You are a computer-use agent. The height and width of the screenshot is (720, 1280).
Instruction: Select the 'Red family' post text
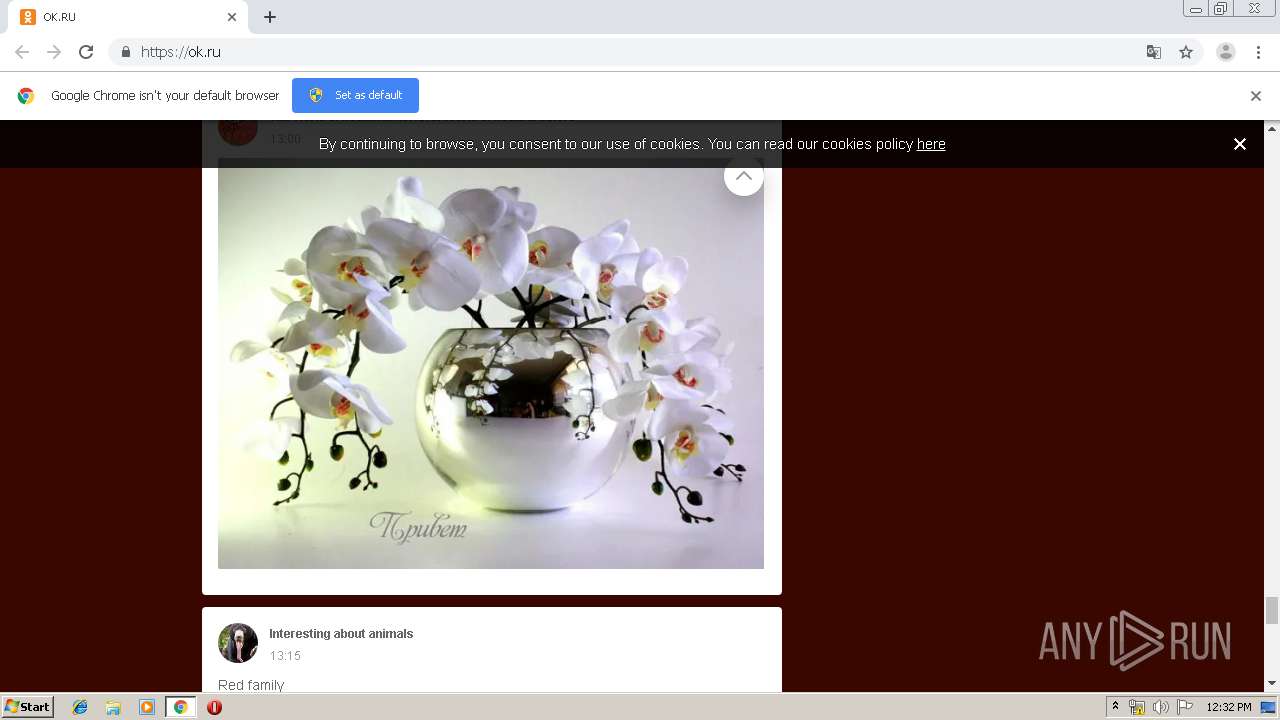click(251, 685)
